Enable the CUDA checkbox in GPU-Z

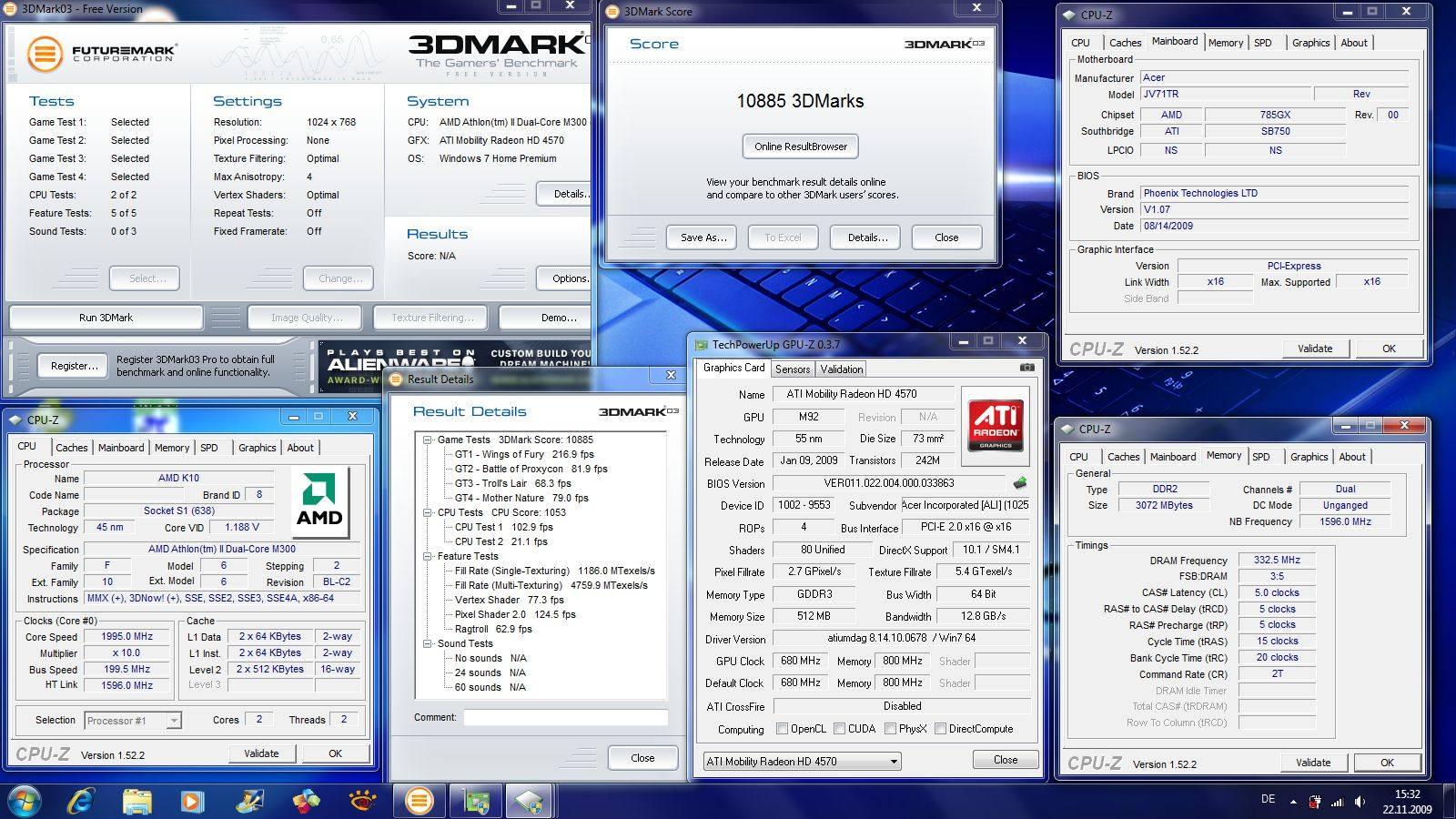(839, 729)
